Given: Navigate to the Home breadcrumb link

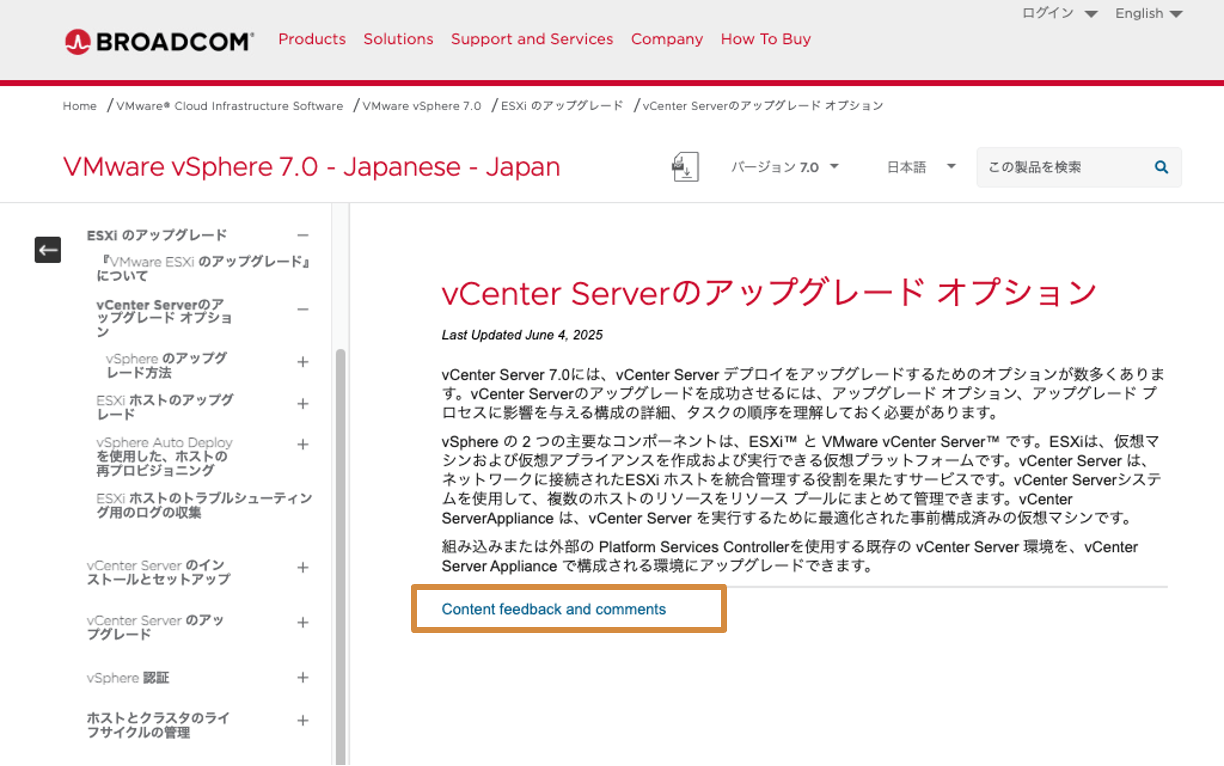Looking at the screenshot, I should click(79, 105).
